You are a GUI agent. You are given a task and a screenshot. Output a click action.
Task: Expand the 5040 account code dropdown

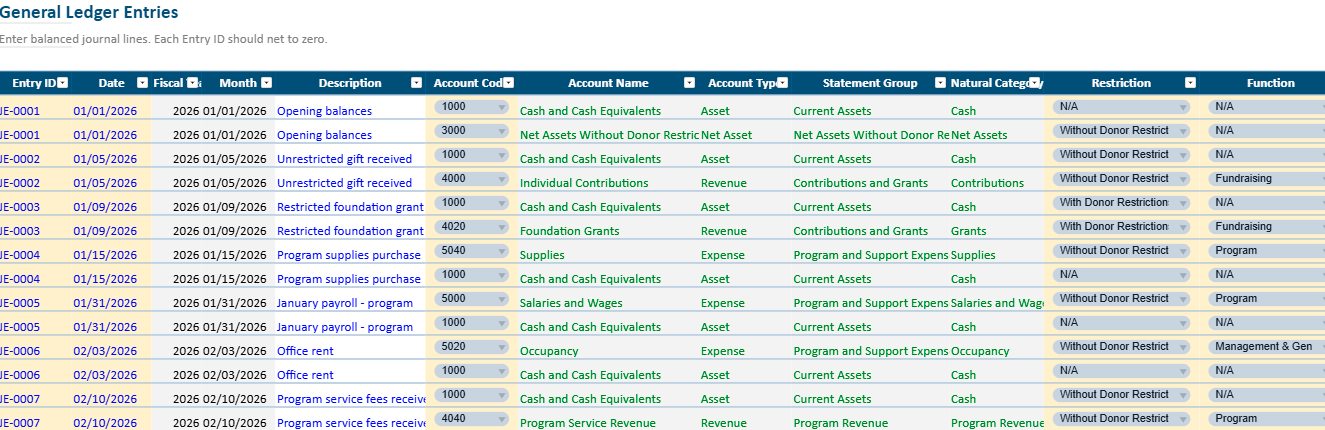click(x=471, y=251)
